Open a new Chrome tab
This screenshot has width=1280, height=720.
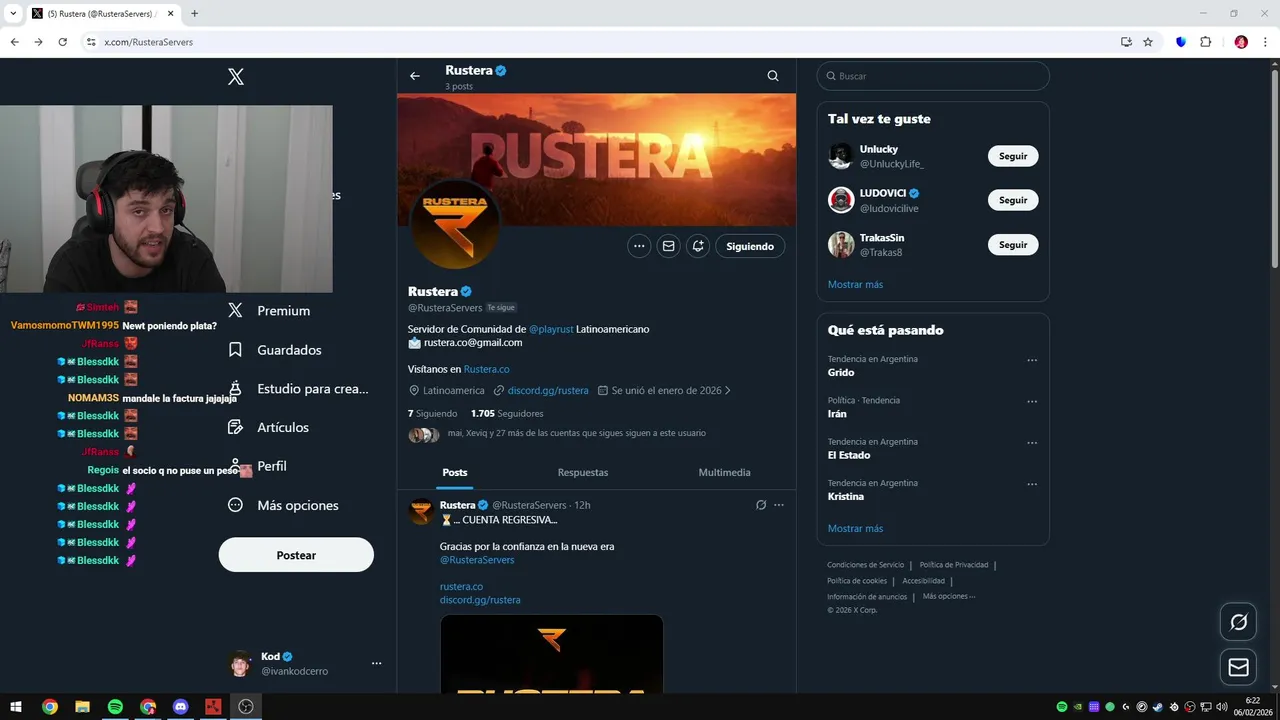[x=194, y=13]
